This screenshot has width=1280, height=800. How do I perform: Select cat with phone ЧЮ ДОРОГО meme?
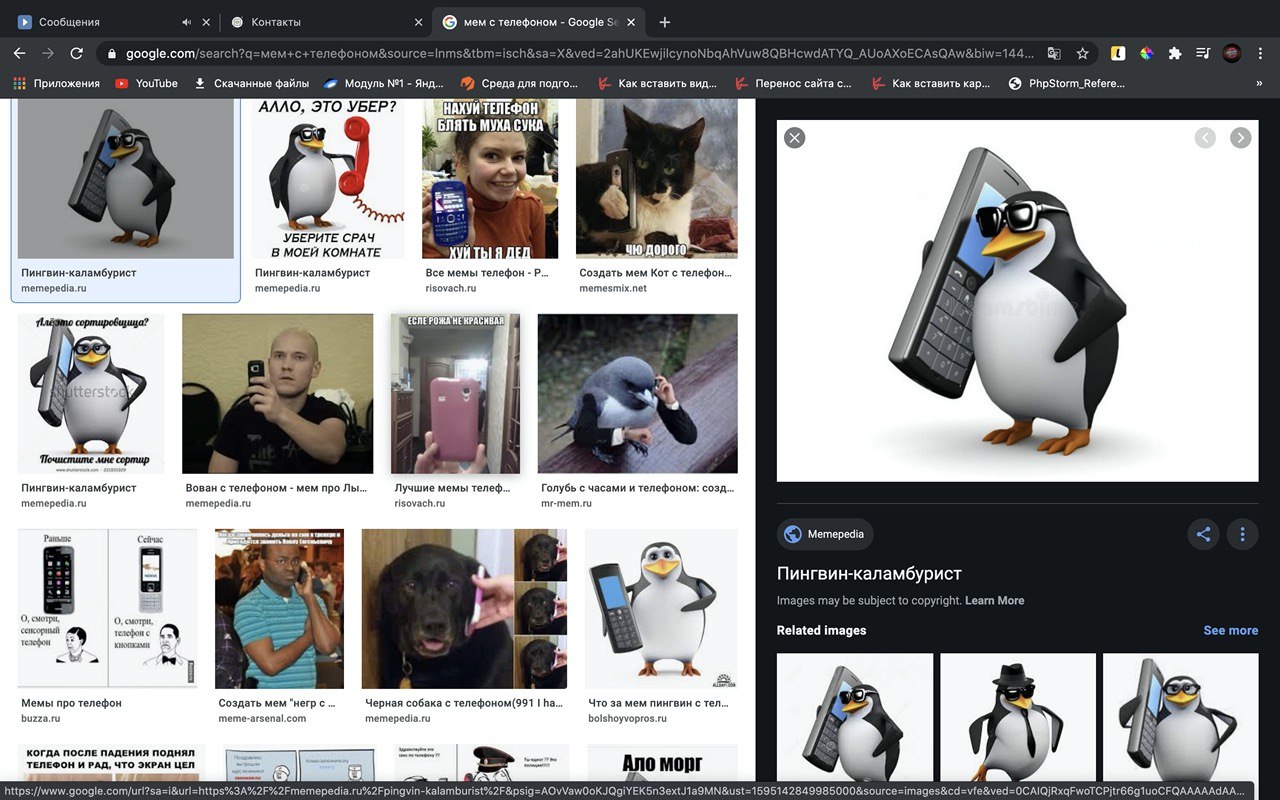[x=657, y=178]
